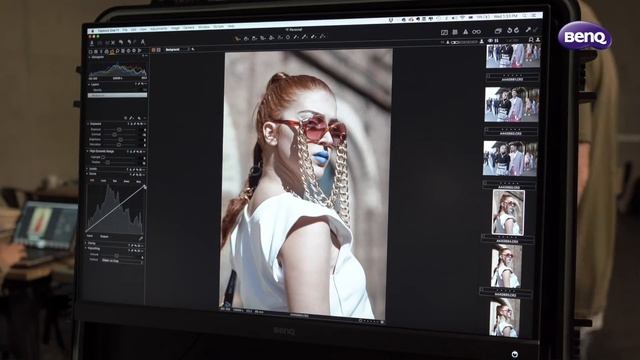The width and height of the screenshot is (640, 360).
Task: Open the first Library tool tab icon
Action: [x=91, y=52]
